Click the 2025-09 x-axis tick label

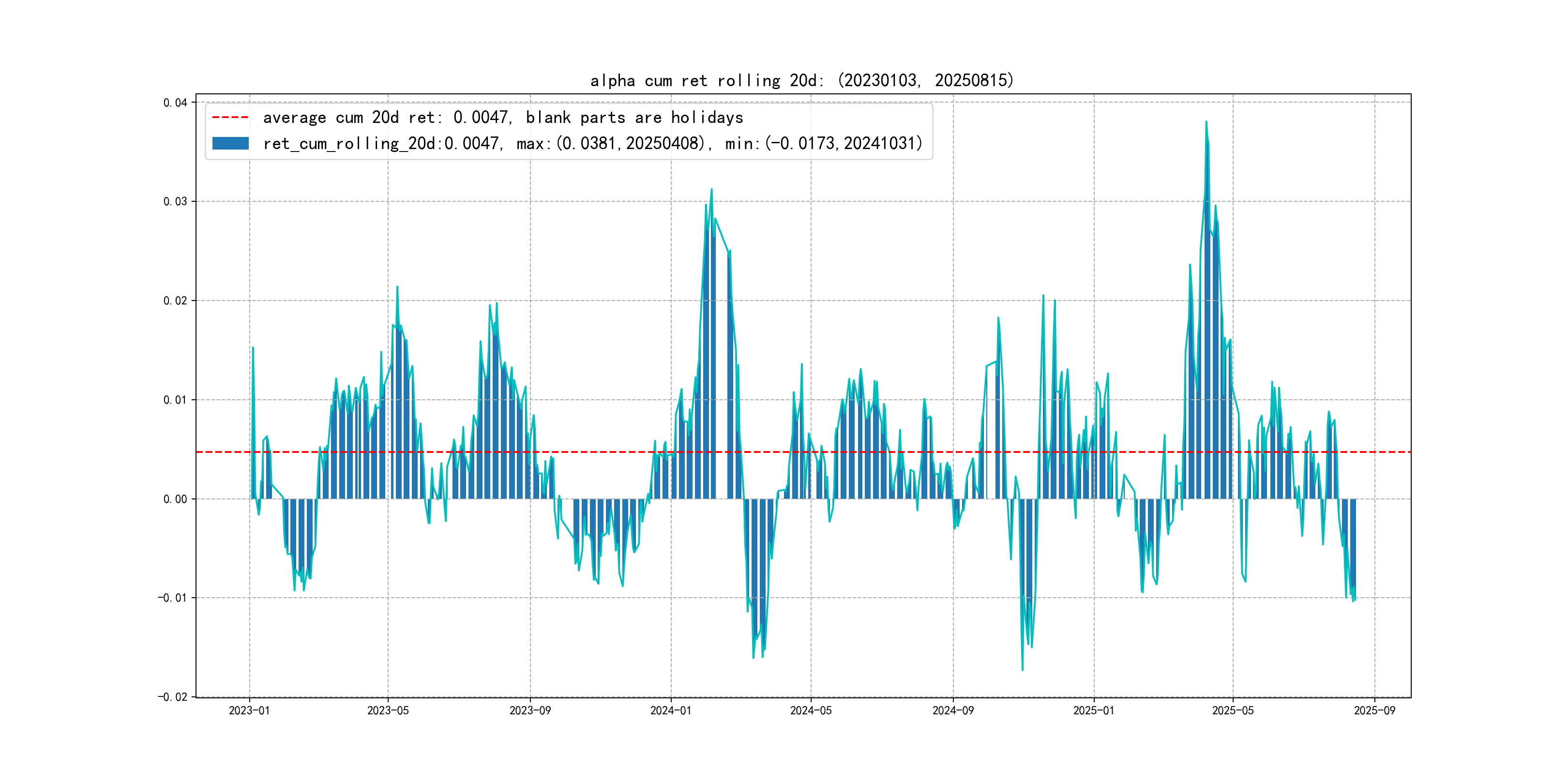click(x=1374, y=710)
